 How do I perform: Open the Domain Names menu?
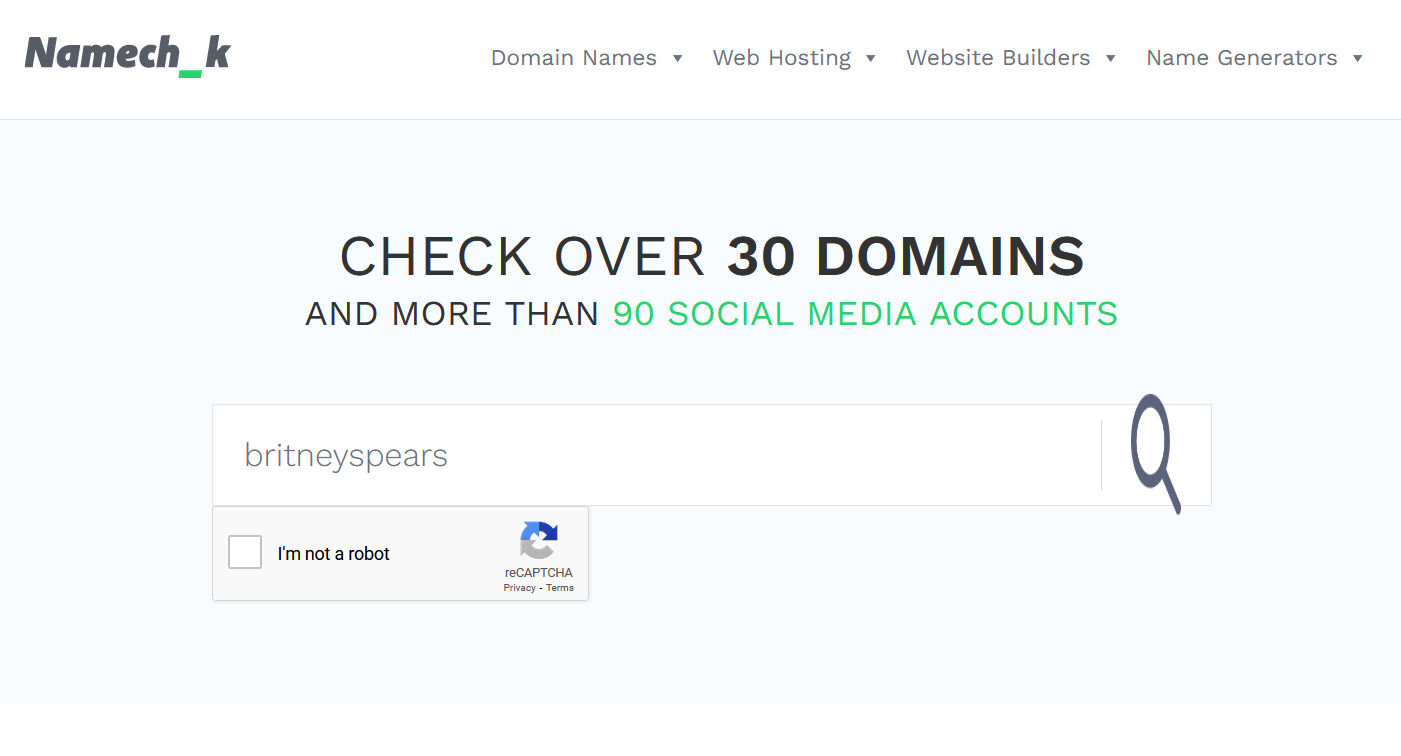[573, 58]
